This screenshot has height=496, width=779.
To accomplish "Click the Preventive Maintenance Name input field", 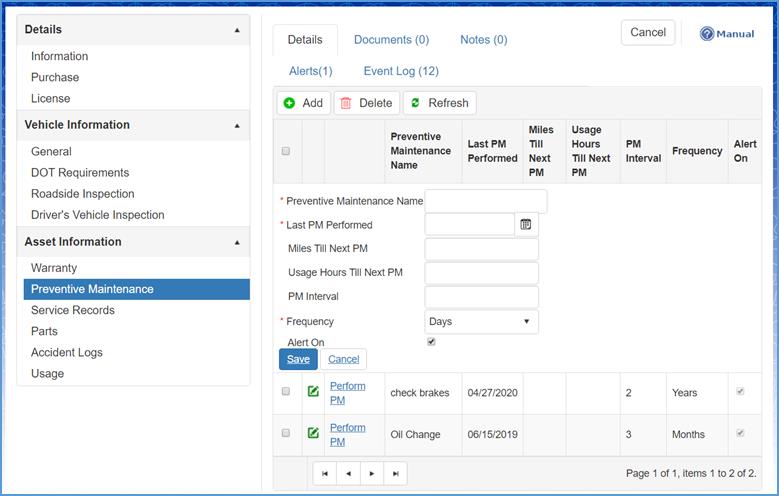I will [486, 201].
